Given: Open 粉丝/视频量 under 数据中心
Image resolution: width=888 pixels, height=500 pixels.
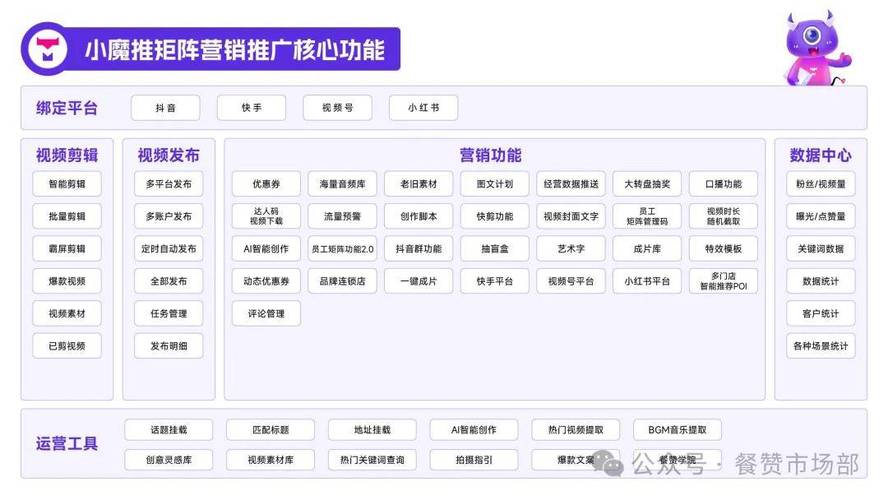Looking at the screenshot, I should (x=821, y=184).
